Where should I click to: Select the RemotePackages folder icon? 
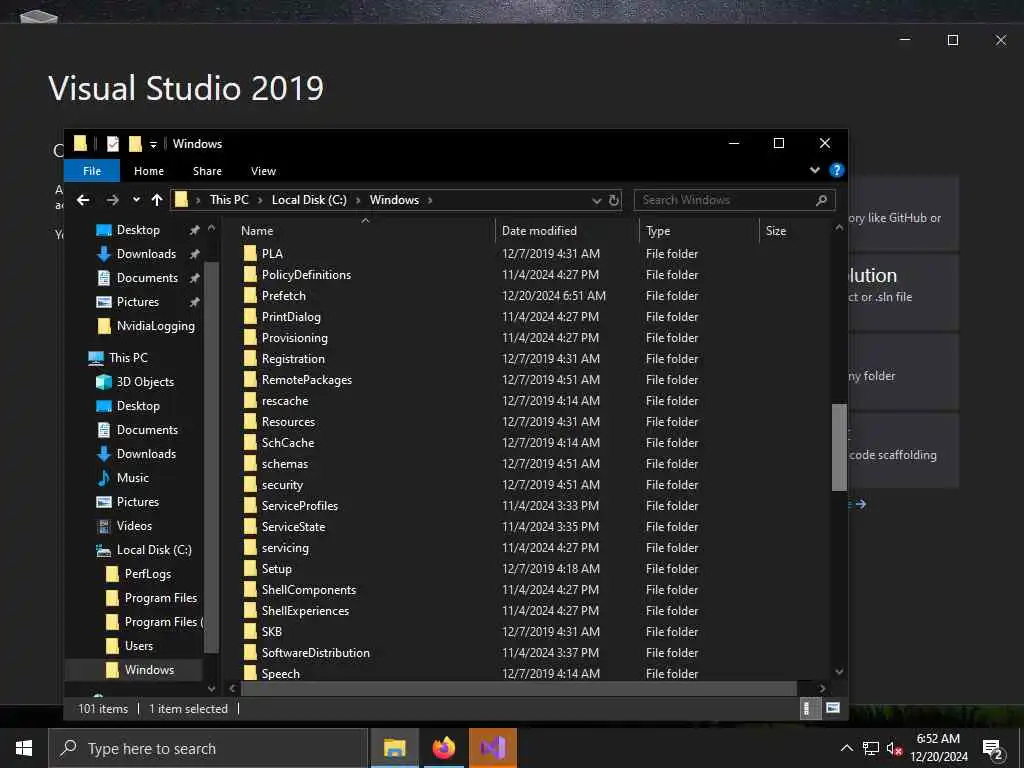[250, 380]
